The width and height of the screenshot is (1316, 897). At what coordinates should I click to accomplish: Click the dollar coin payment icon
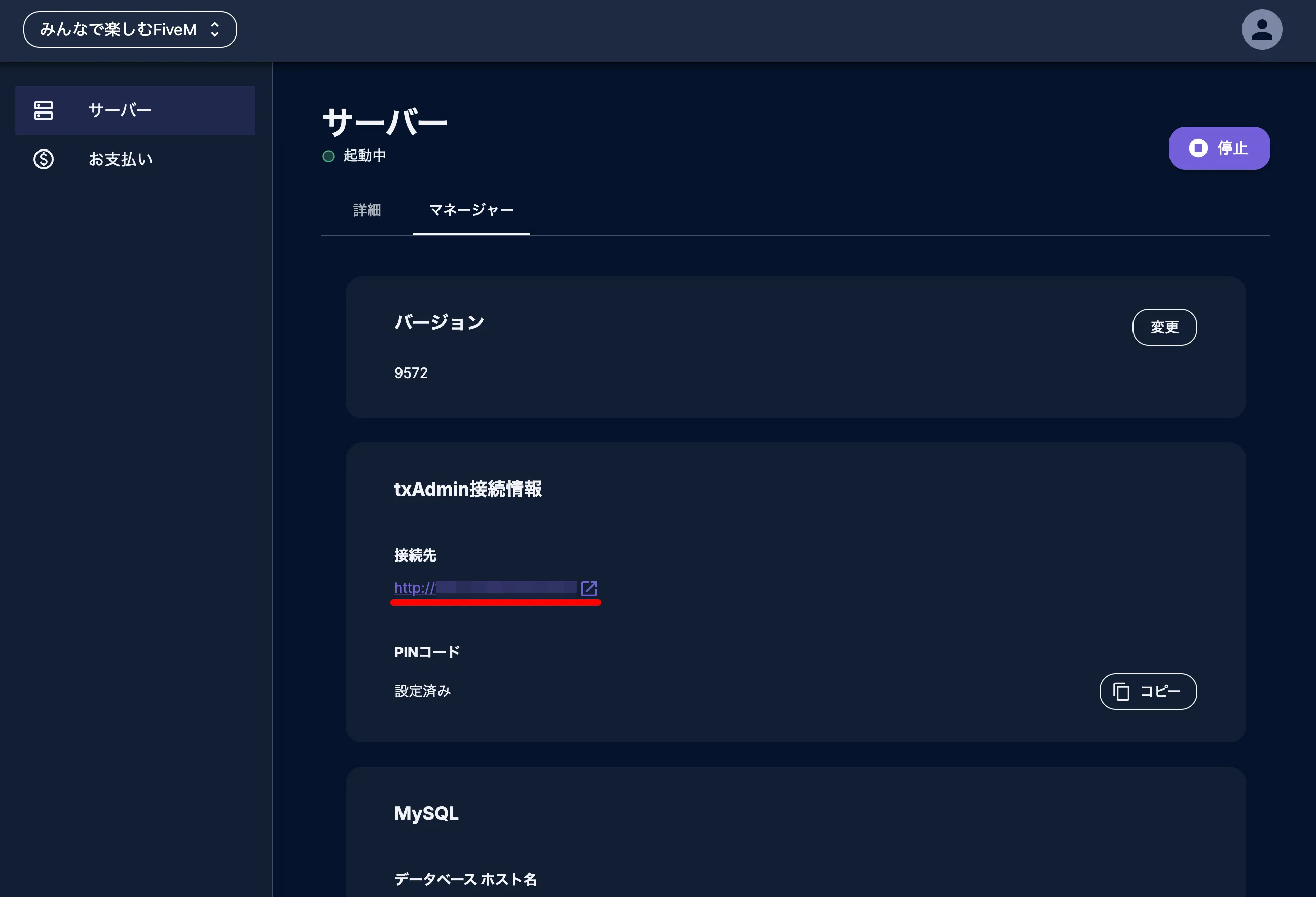(44, 159)
